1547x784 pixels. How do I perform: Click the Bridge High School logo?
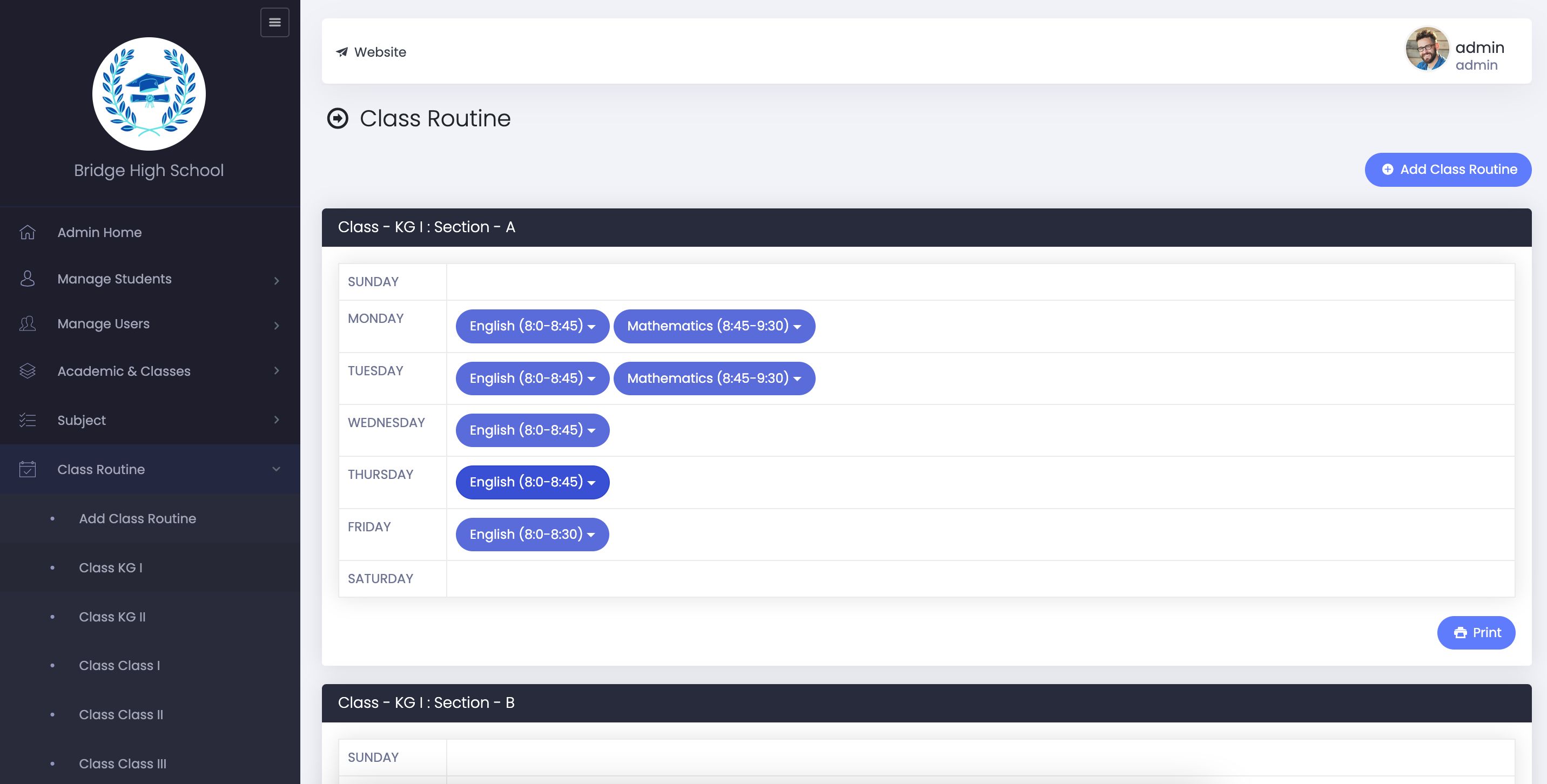pyautogui.click(x=149, y=93)
